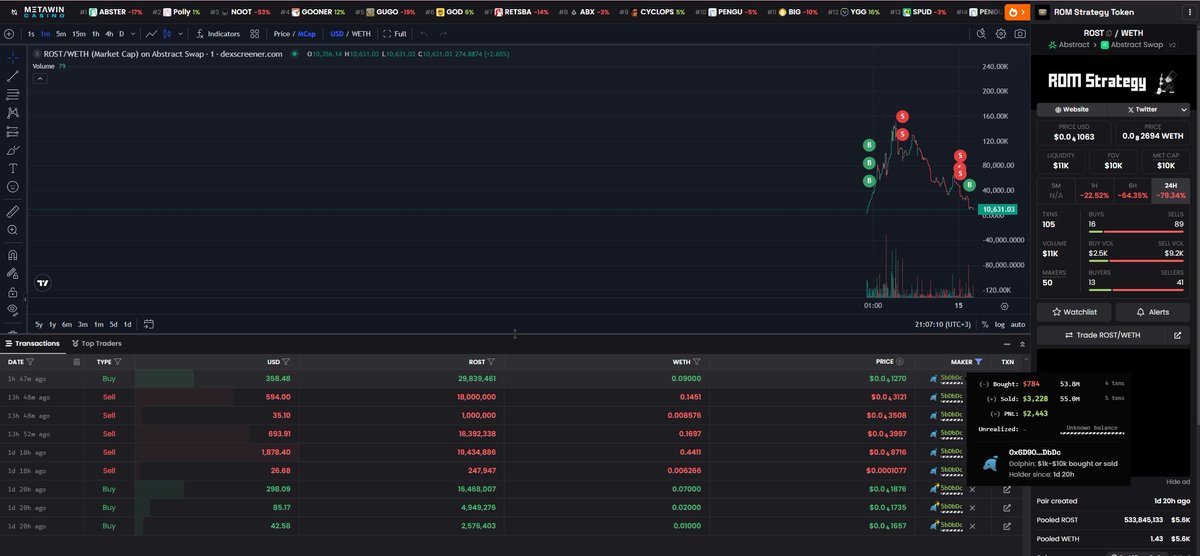Select the text annotation tool
The width and height of the screenshot is (1200, 556).
pyautogui.click(x=12, y=168)
